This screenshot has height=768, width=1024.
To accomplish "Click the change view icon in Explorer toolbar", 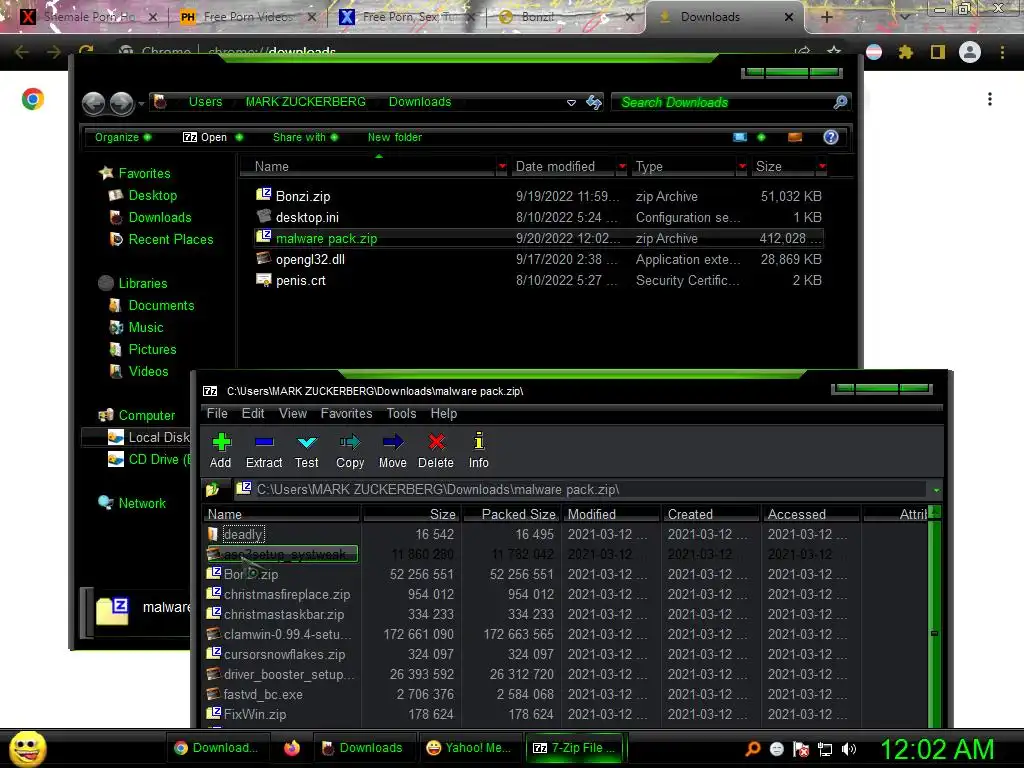I will [x=740, y=137].
